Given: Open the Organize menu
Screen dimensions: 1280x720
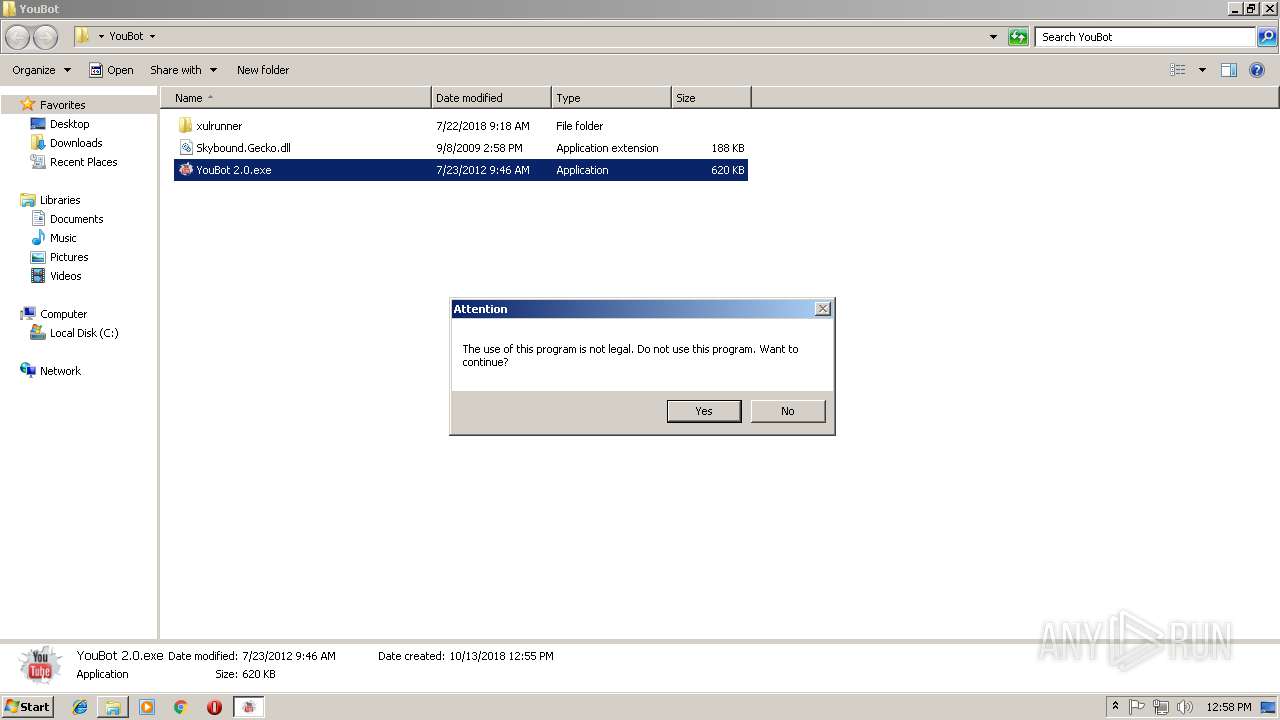Looking at the screenshot, I should (42, 70).
